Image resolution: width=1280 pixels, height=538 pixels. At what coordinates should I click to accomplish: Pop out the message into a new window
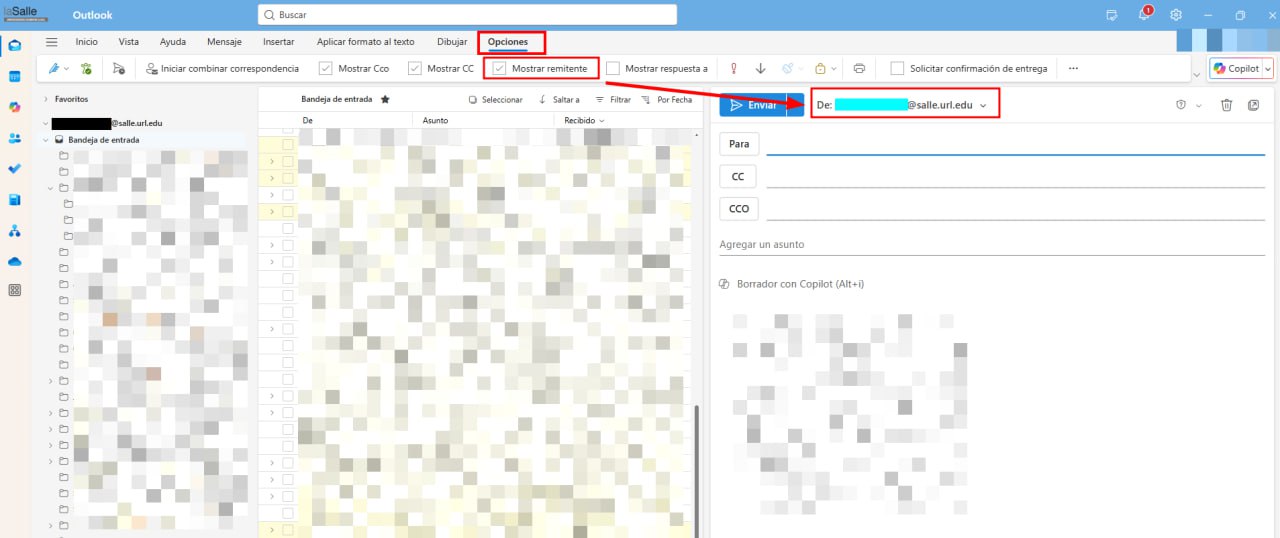pyautogui.click(x=1254, y=105)
